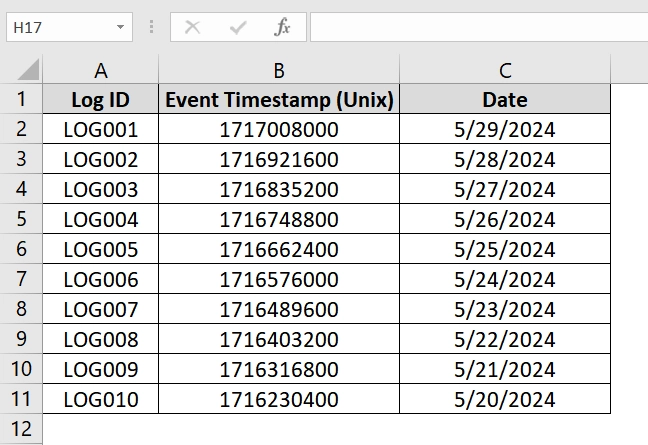Click the Insert Function fx icon

click(x=282, y=27)
